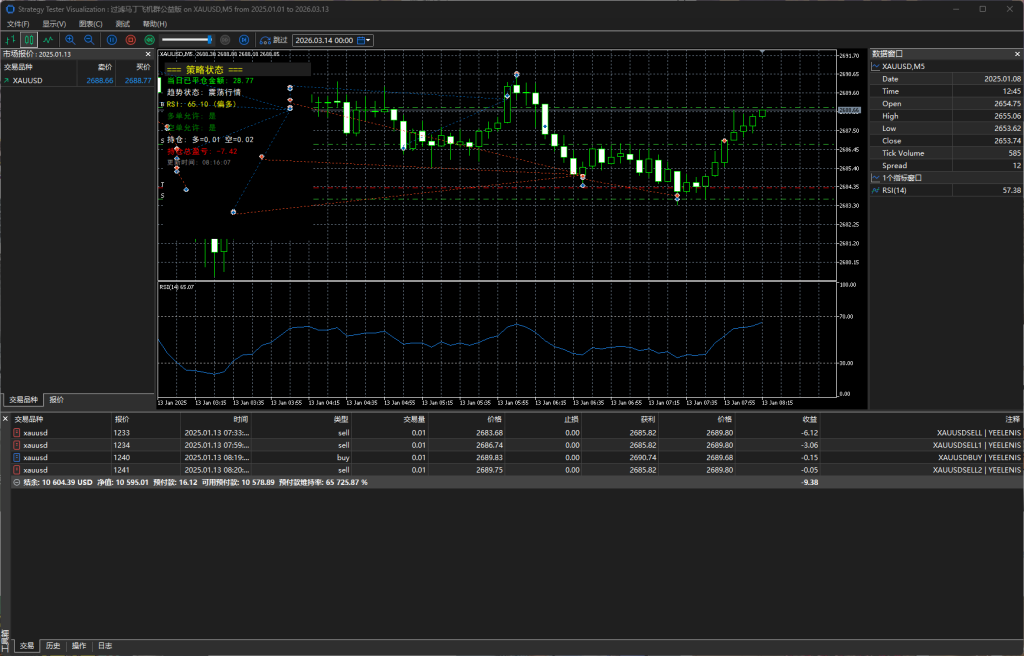Open the 日志 tab
Viewport: 1024px width, 656px height.
(105, 646)
